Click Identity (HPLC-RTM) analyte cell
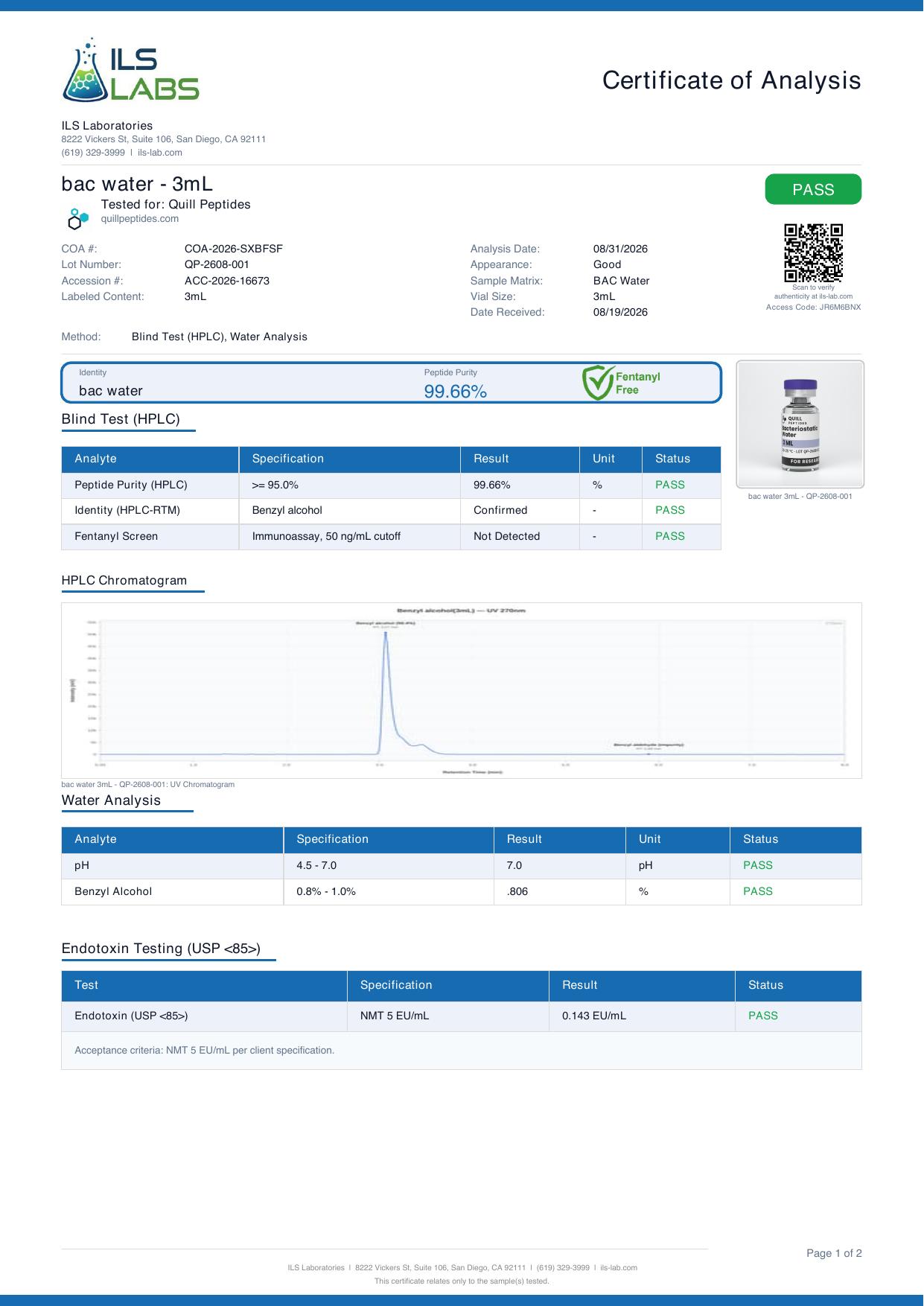 point(150,511)
